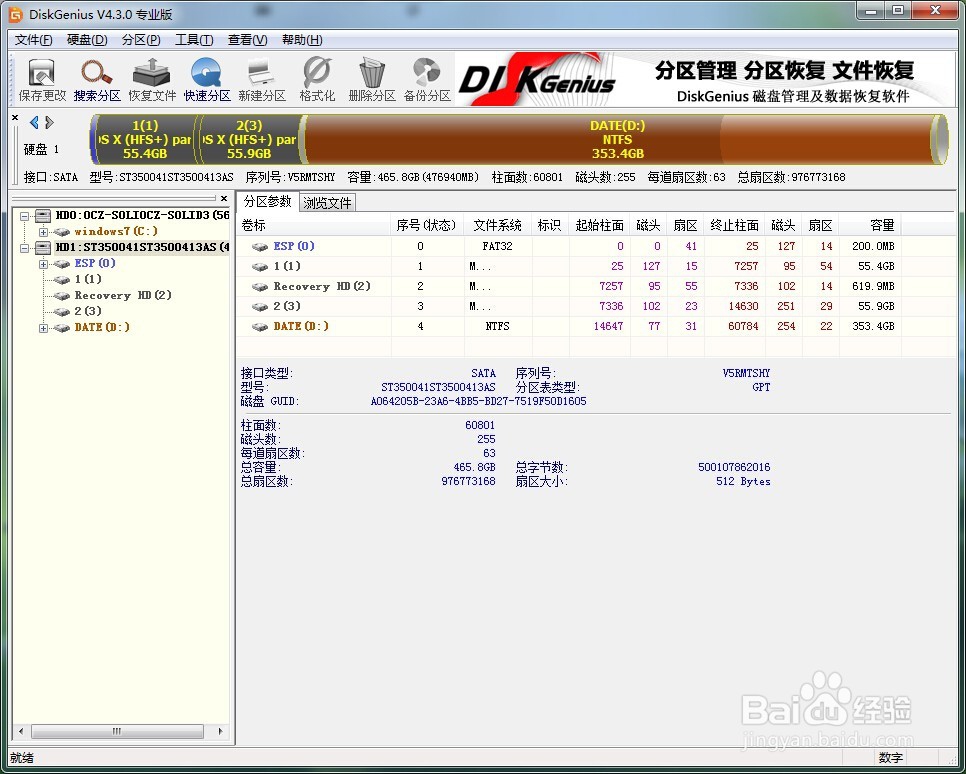This screenshot has width=966, height=774.
Task: Click the ESP(0) partition icon in the table
Action: 260,246
